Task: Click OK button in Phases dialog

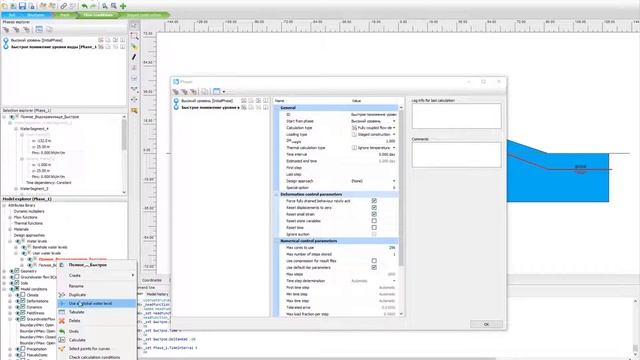Action: pyautogui.click(x=486, y=324)
